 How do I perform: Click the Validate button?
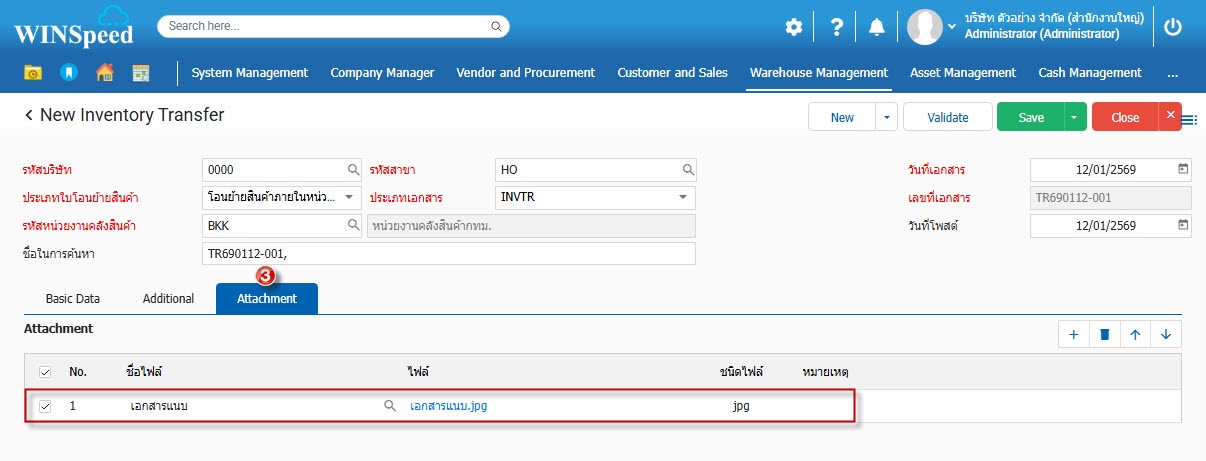point(947,117)
